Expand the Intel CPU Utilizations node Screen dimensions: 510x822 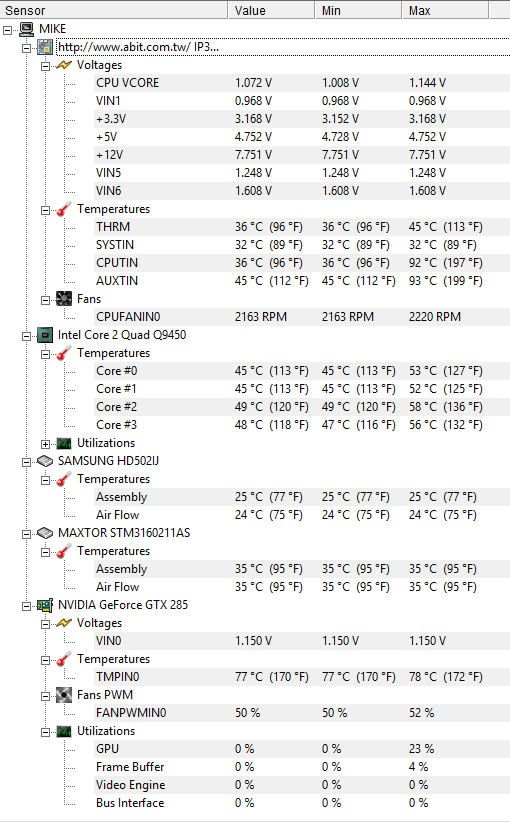[46, 444]
